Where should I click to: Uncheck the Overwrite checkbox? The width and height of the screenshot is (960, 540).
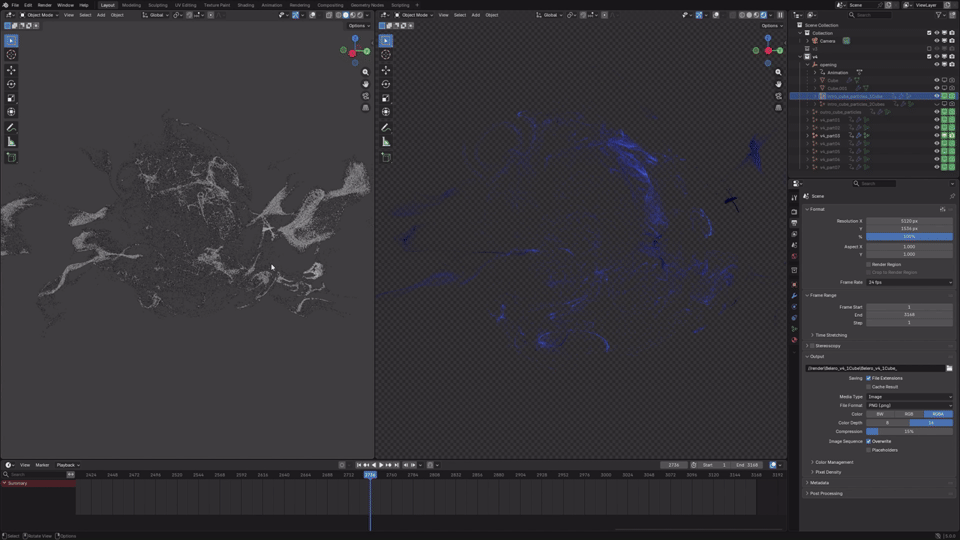click(x=868, y=441)
